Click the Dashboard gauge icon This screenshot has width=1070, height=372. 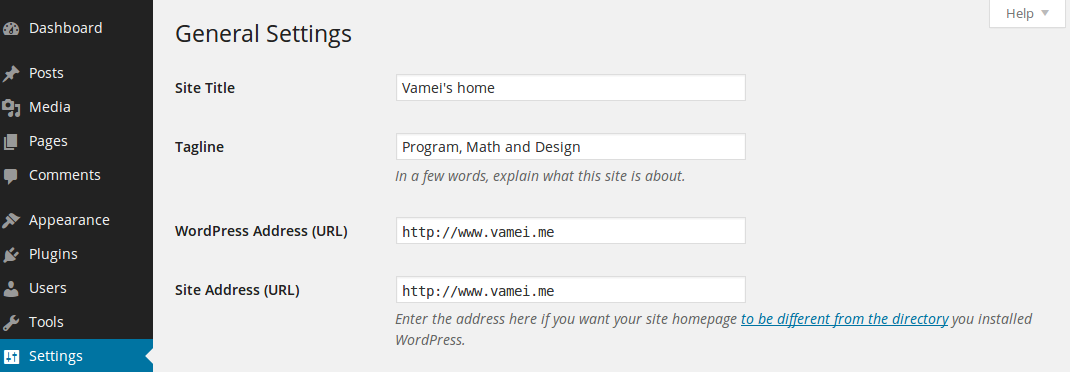pyautogui.click(x=11, y=29)
